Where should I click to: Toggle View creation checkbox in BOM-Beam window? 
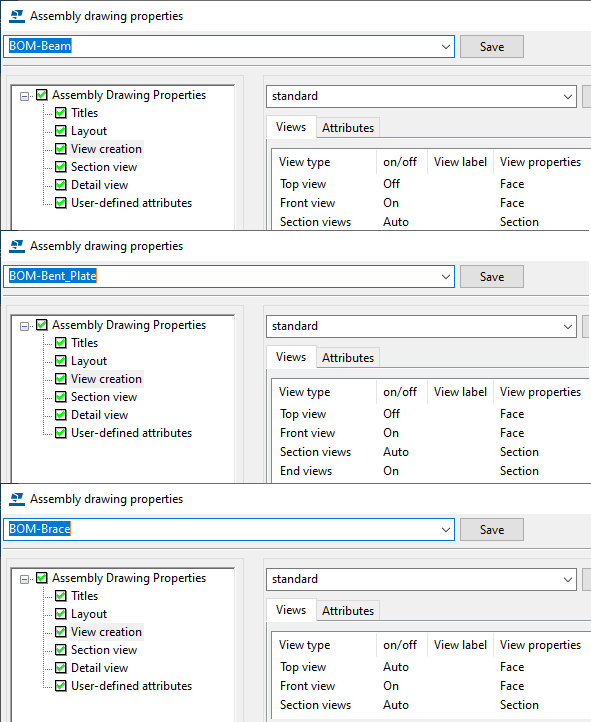point(61,149)
